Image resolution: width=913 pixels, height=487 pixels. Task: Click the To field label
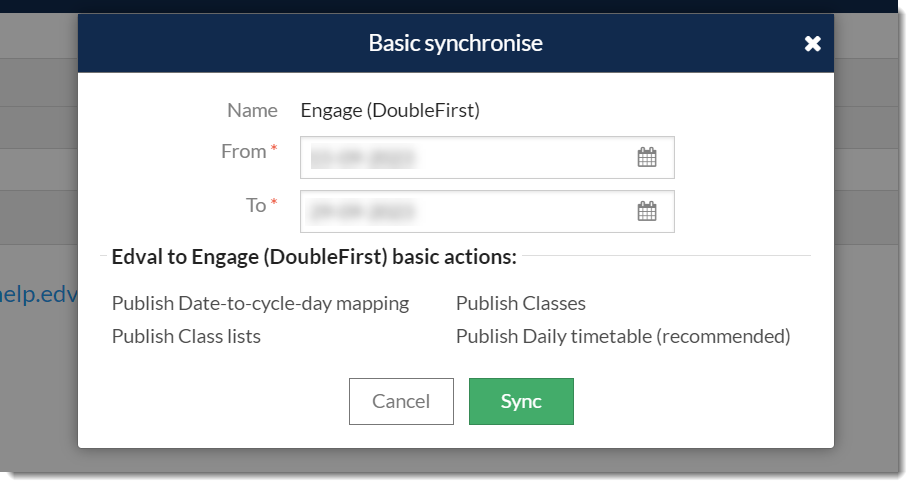(x=256, y=206)
